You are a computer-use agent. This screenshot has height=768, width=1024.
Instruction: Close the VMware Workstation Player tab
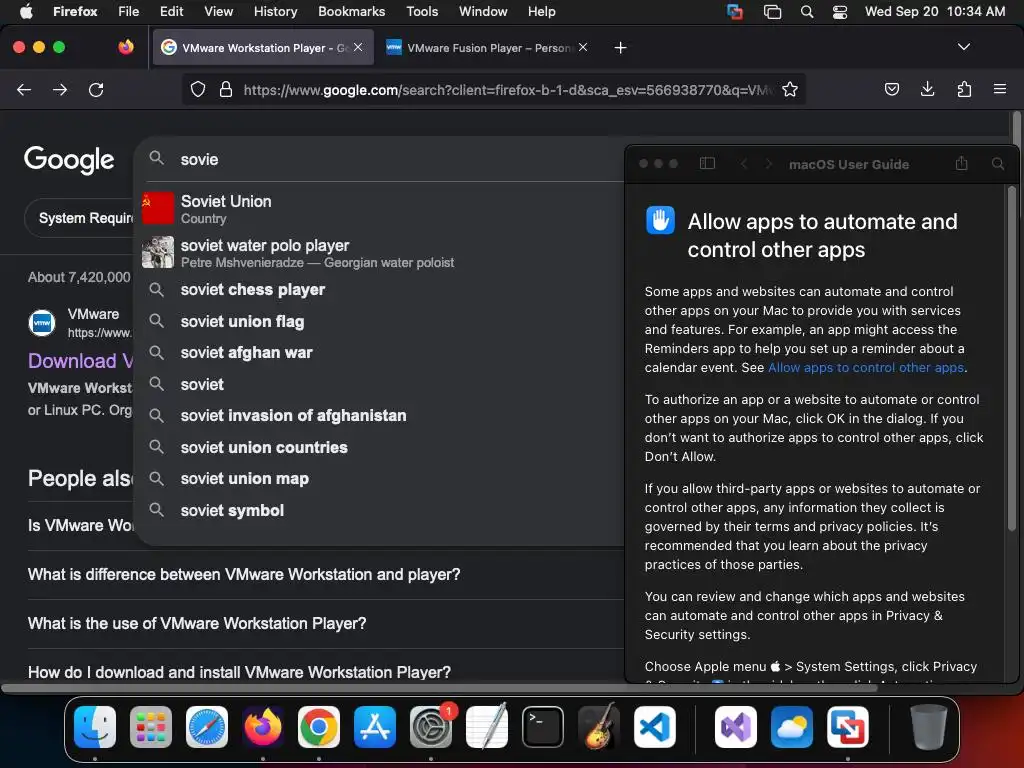pyautogui.click(x=358, y=47)
